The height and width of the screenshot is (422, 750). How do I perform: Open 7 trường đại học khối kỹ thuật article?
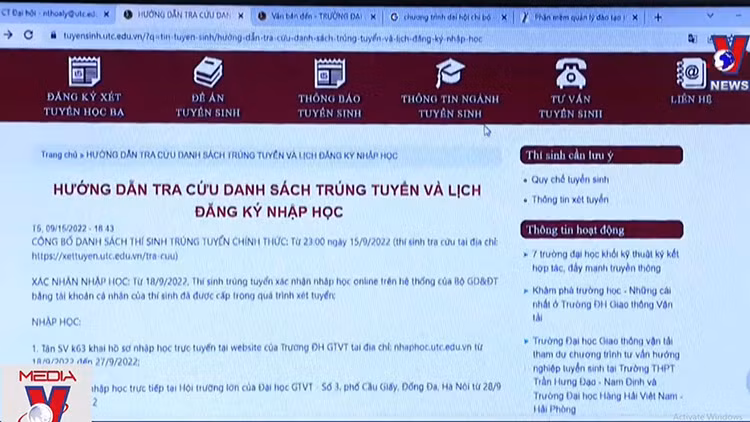(x=605, y=261)
